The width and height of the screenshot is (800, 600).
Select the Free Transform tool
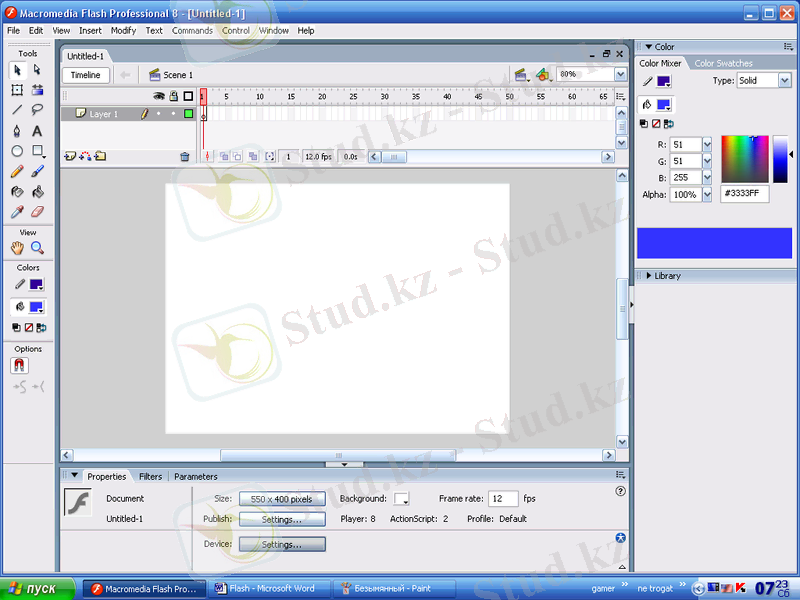pos(17,90)
